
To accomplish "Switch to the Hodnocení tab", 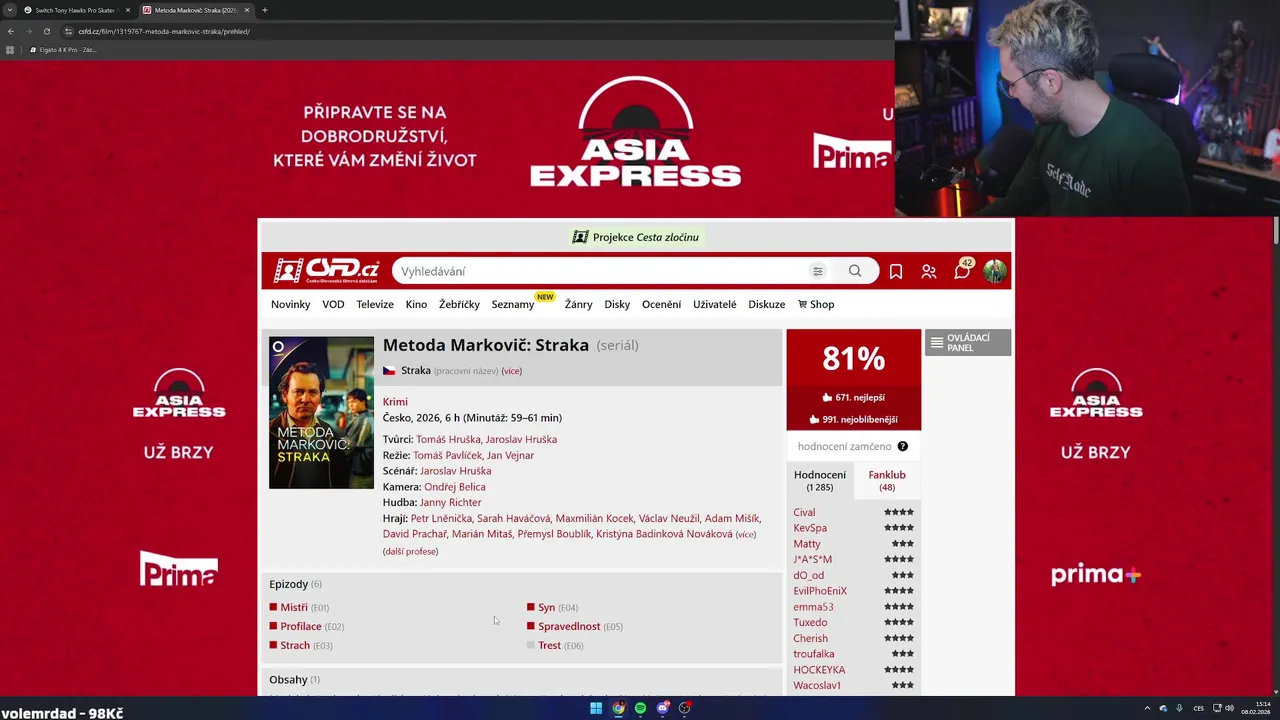I will (820, 481).
